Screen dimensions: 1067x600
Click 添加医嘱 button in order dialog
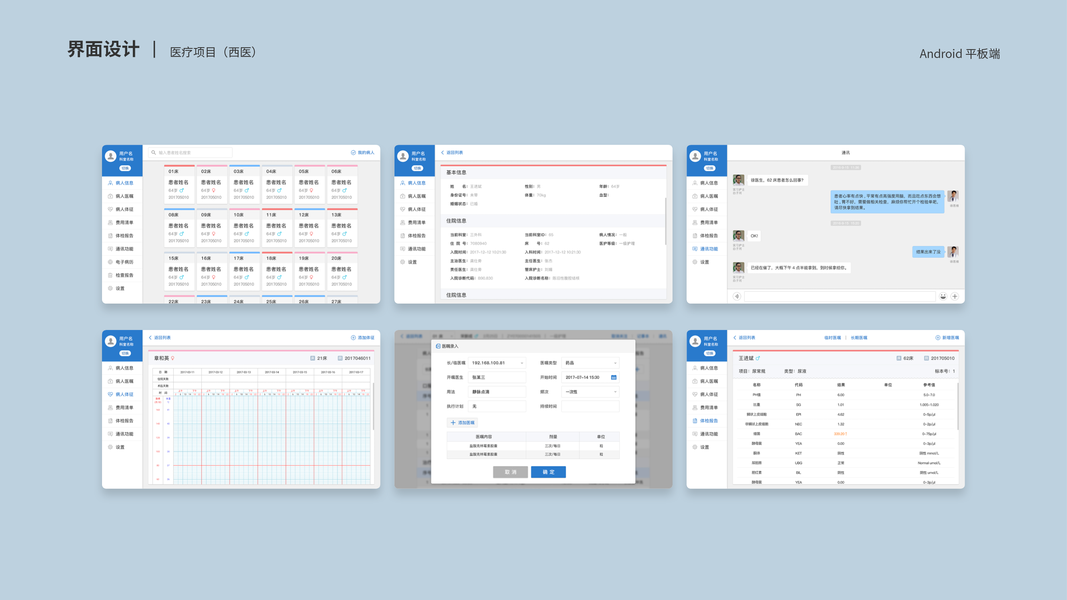[x=462, y=422]
